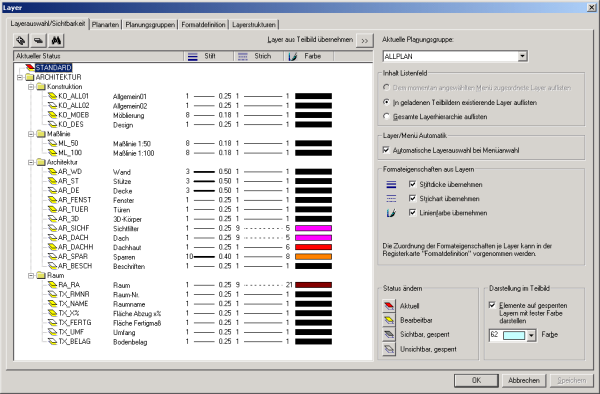The height and width of the screenshot is (394, 600).
Task: Set status Unsichtbar, gesperrt icon
Action: 389,349
